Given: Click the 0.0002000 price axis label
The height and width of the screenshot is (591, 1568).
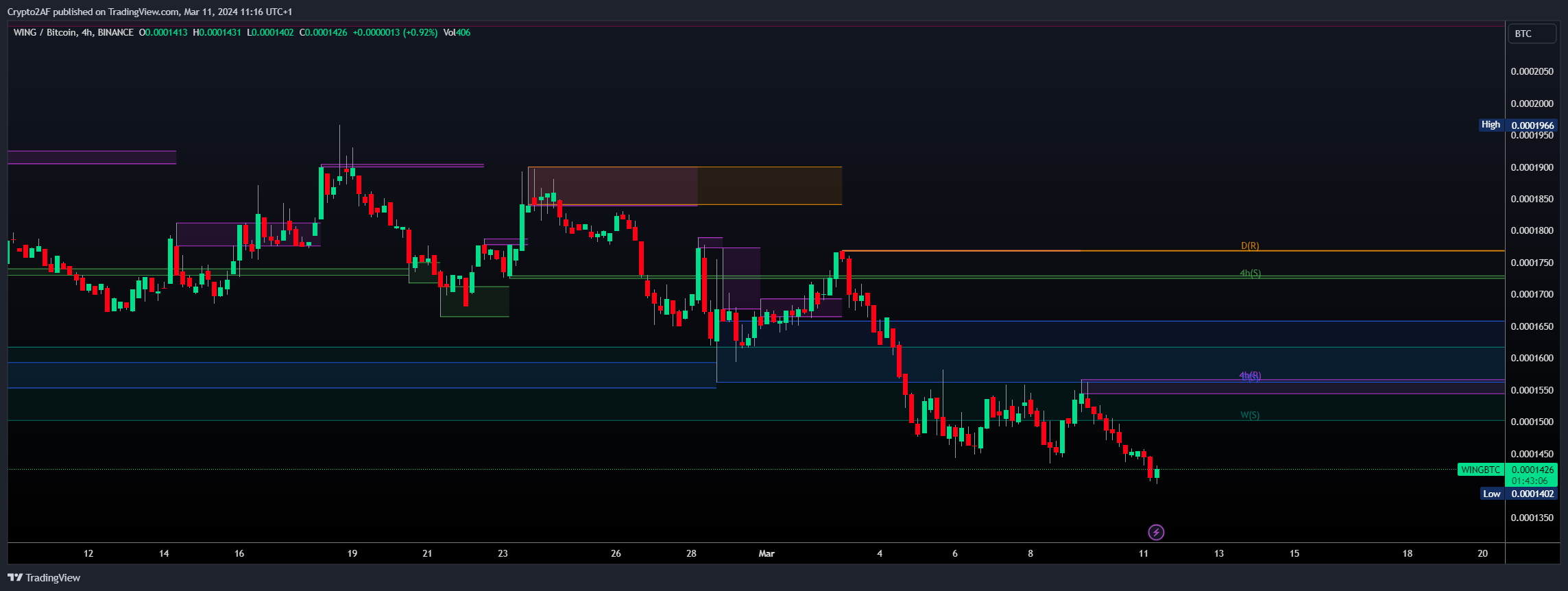Looking at the screenshot, I should 1532,104.
